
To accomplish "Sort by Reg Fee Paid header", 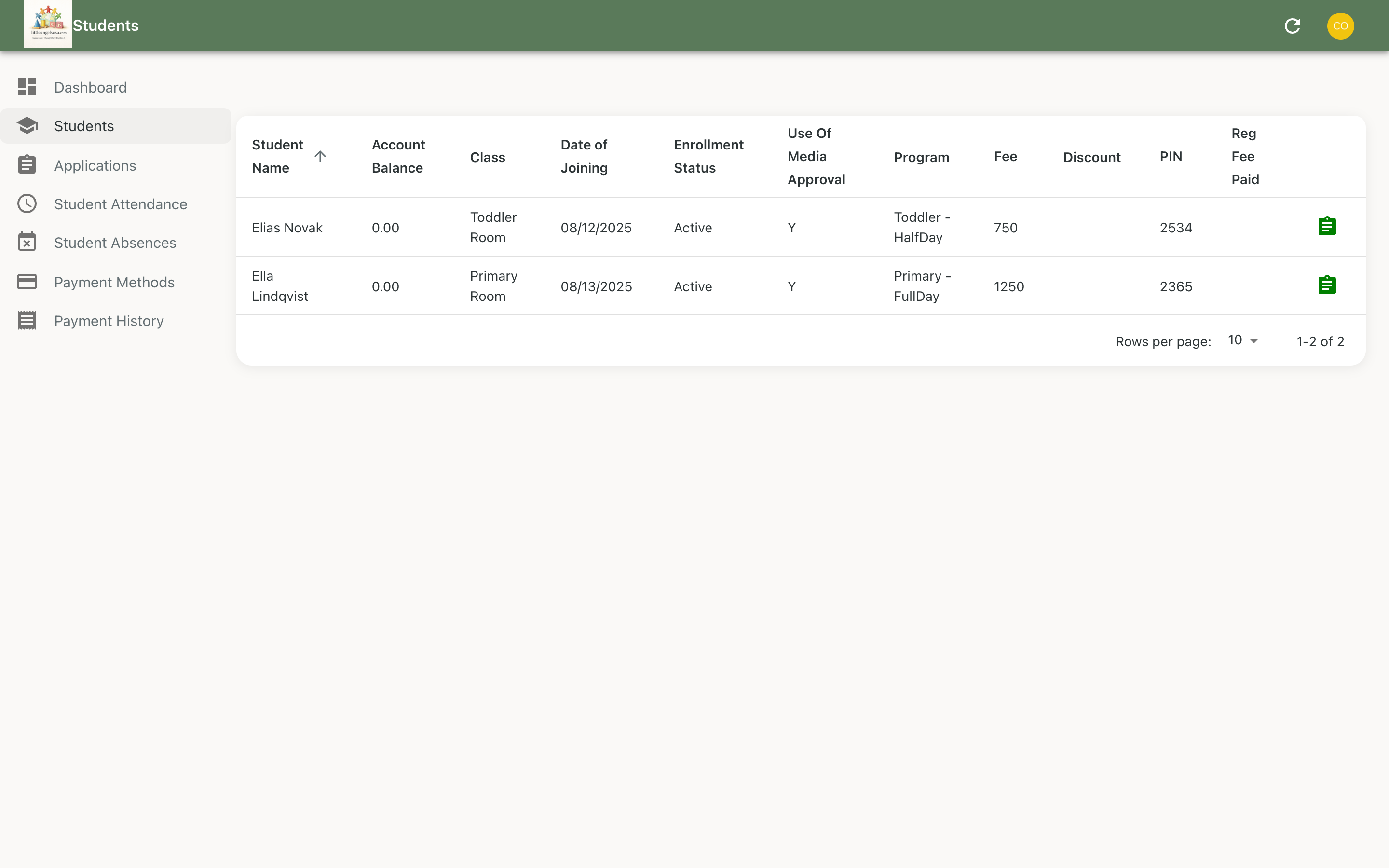I will pos(1245,156).
